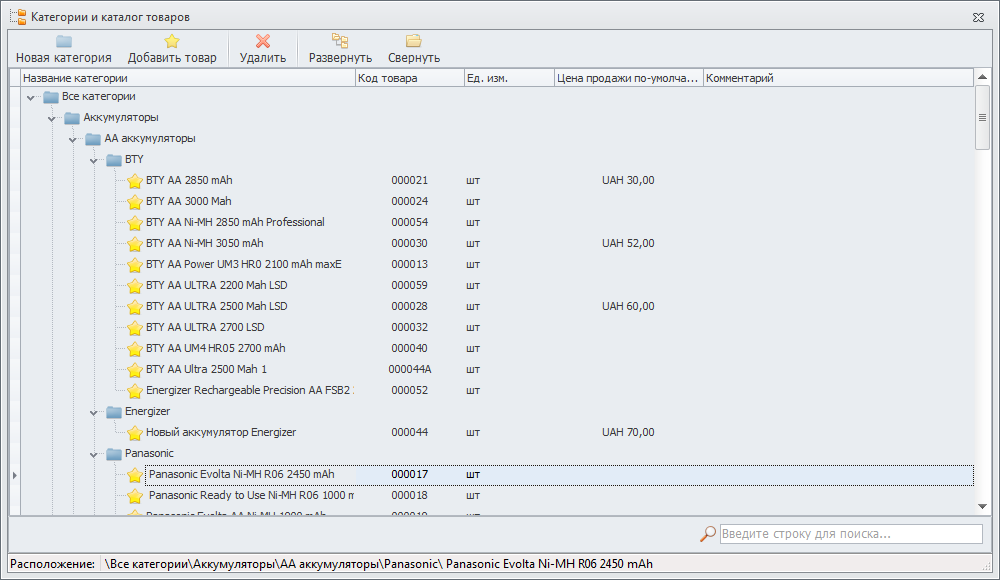Select the АА аккумуляторы category
The width and height of the screenshot is (1000, 580).
pyautogui.click(x=150, y=139)
